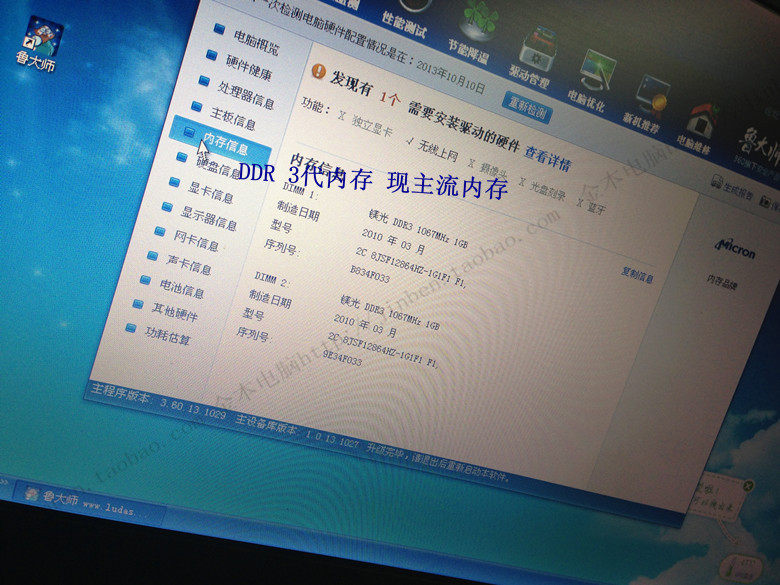
Task: Click the 摄像头 feature label
Action: [x=494, y=172]
